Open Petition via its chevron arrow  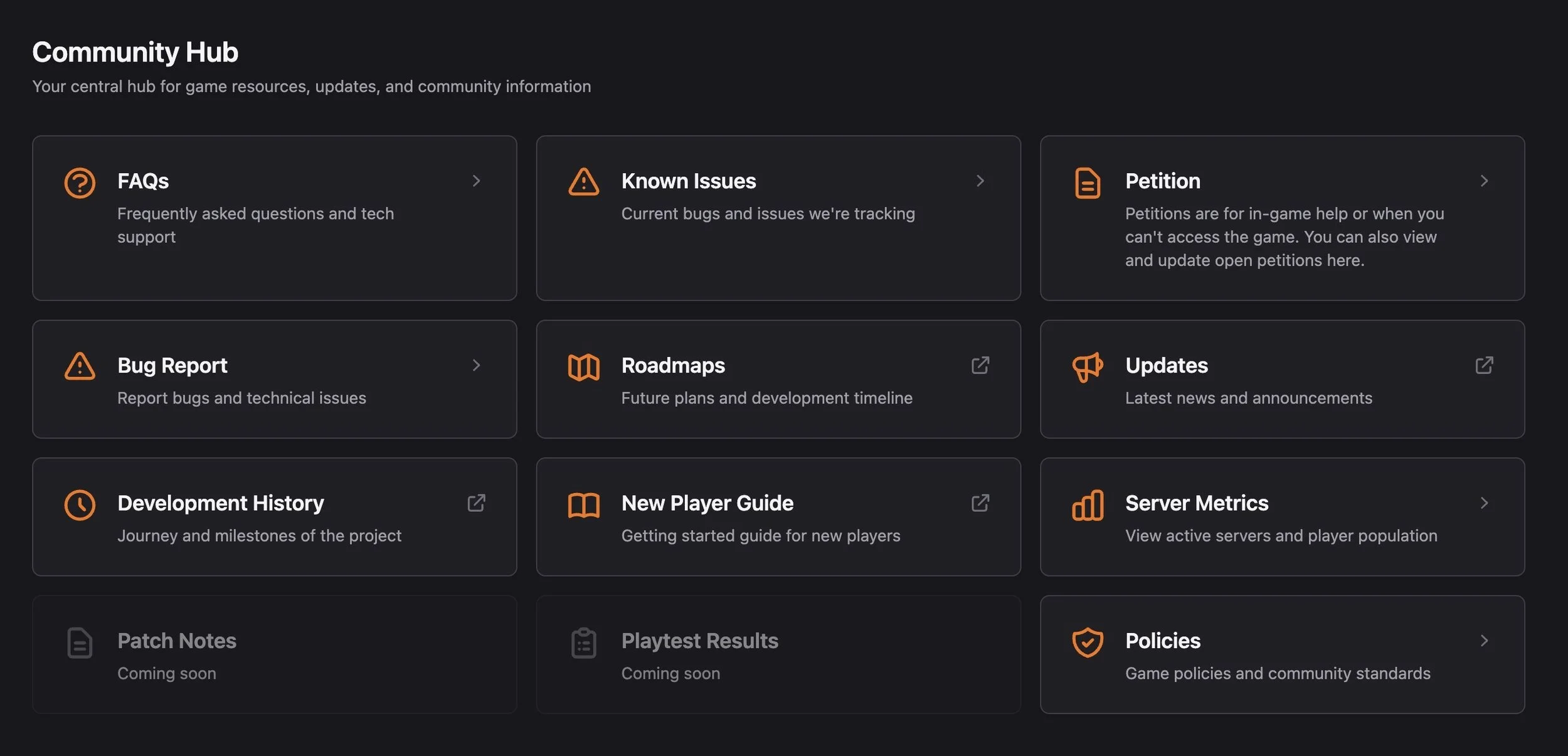1484,181
